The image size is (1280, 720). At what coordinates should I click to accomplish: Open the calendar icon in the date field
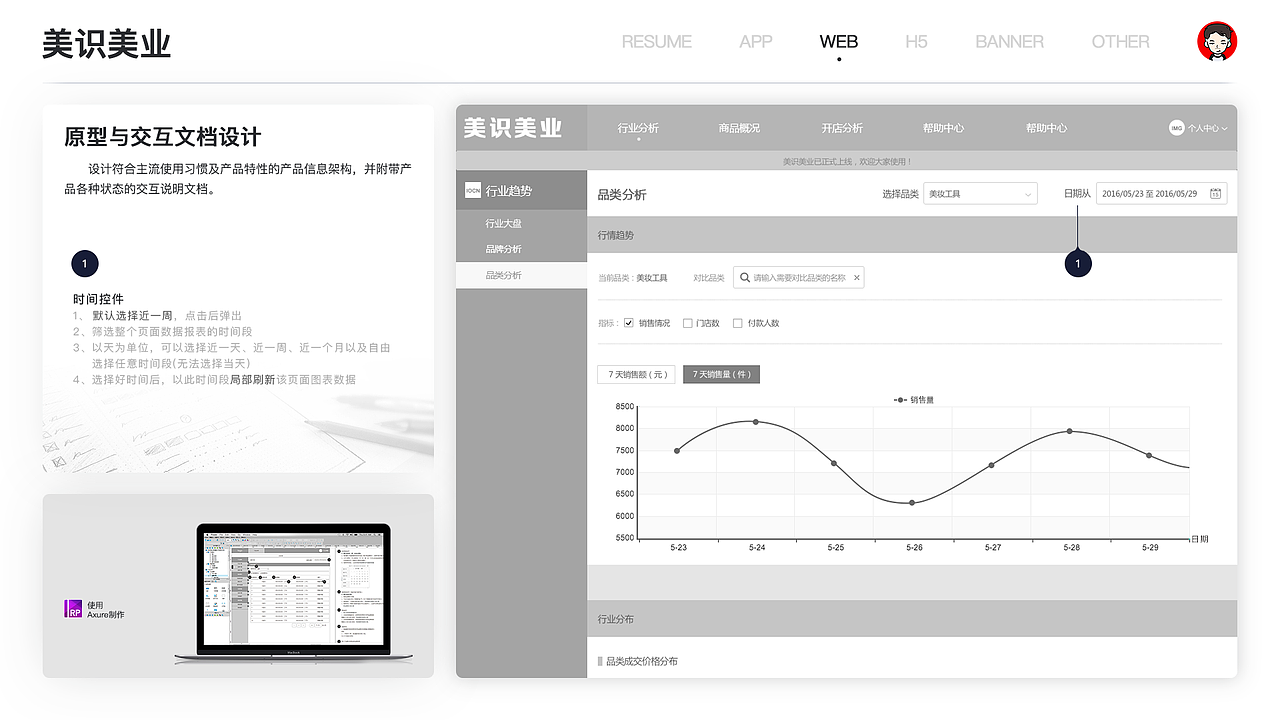click(x=1215, y=194)
